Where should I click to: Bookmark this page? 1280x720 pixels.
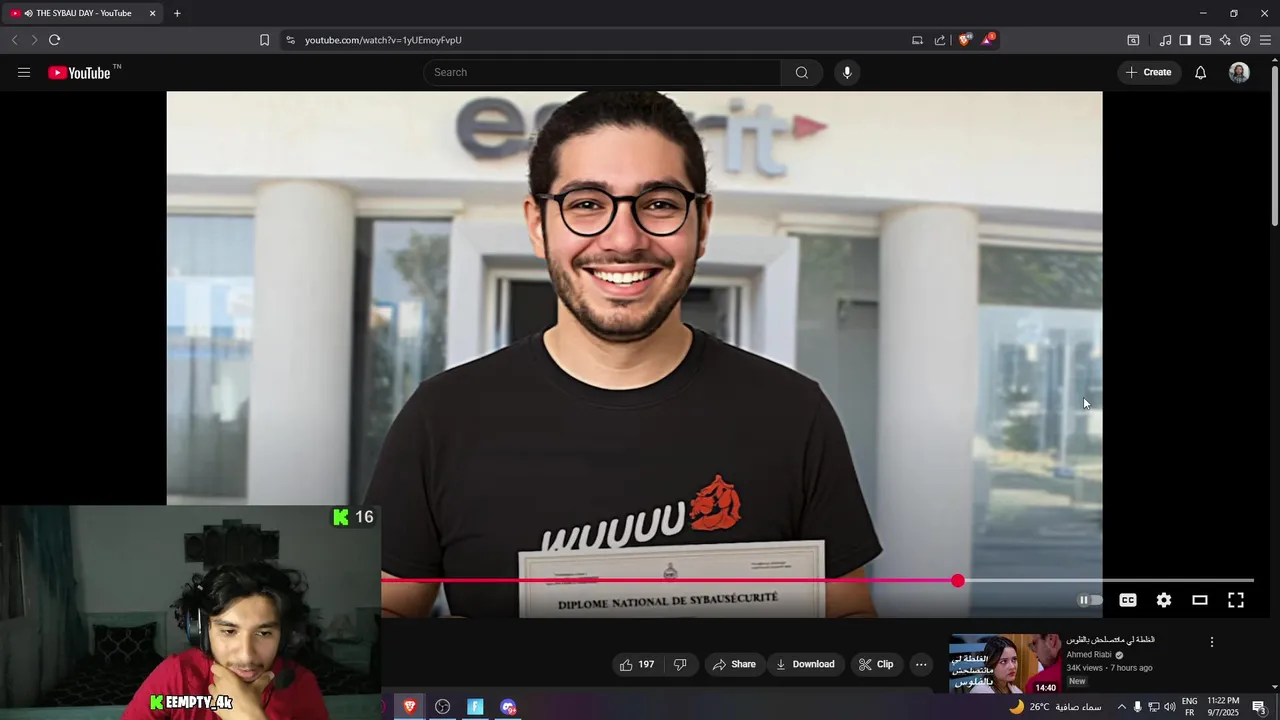pos(264,40)
